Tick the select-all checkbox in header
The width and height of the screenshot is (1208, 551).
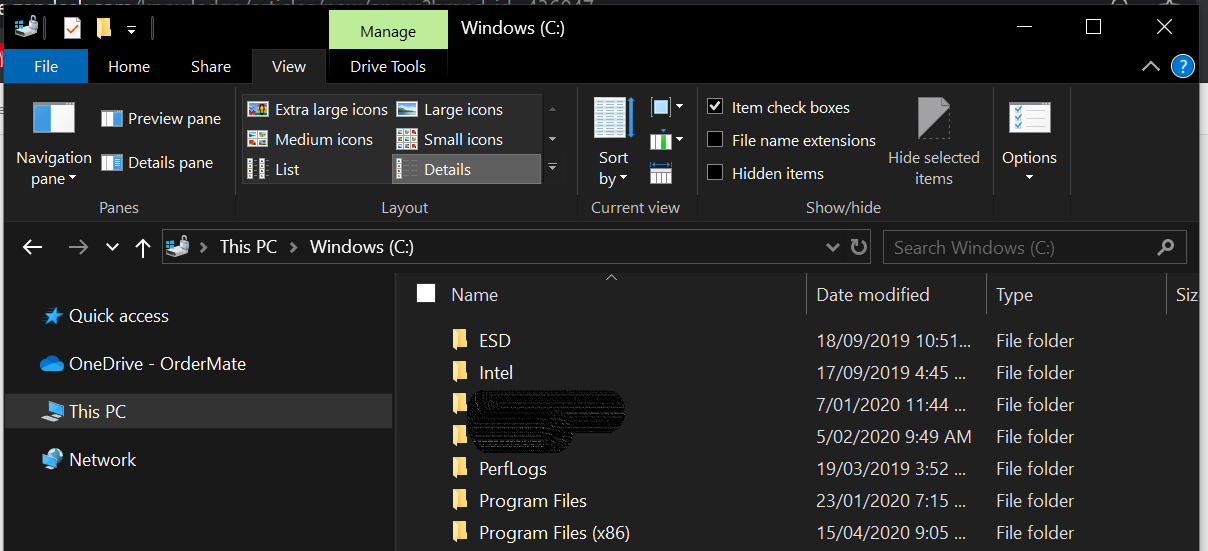click(426, 293)
